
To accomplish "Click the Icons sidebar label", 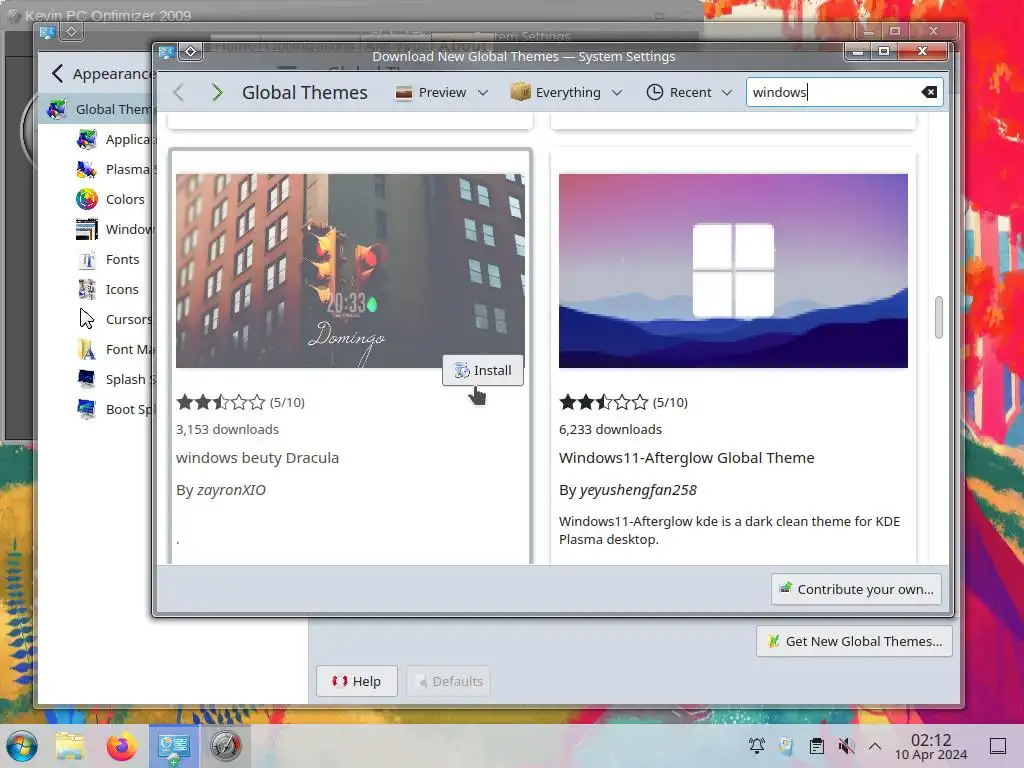I will pos(122,289).
